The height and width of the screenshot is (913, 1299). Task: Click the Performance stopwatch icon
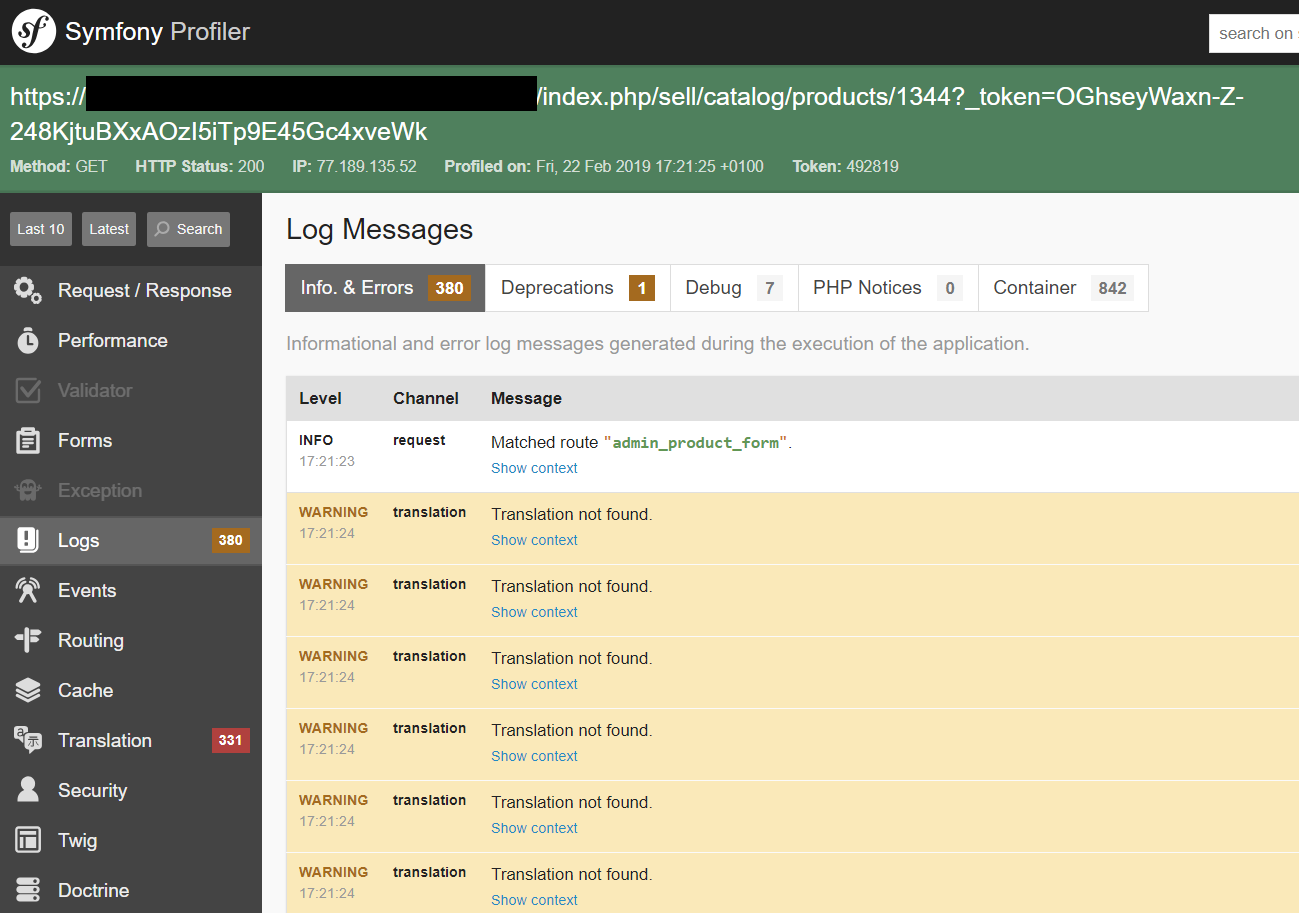(28, 341)
